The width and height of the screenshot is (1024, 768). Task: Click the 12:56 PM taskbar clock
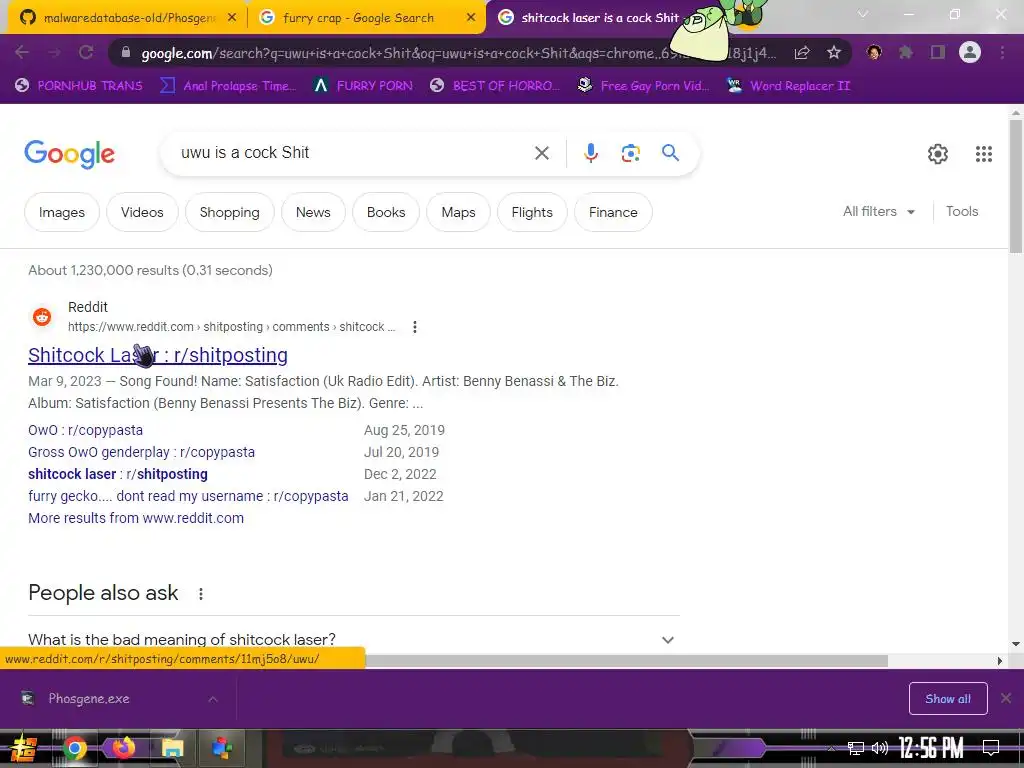pos(931,748)
